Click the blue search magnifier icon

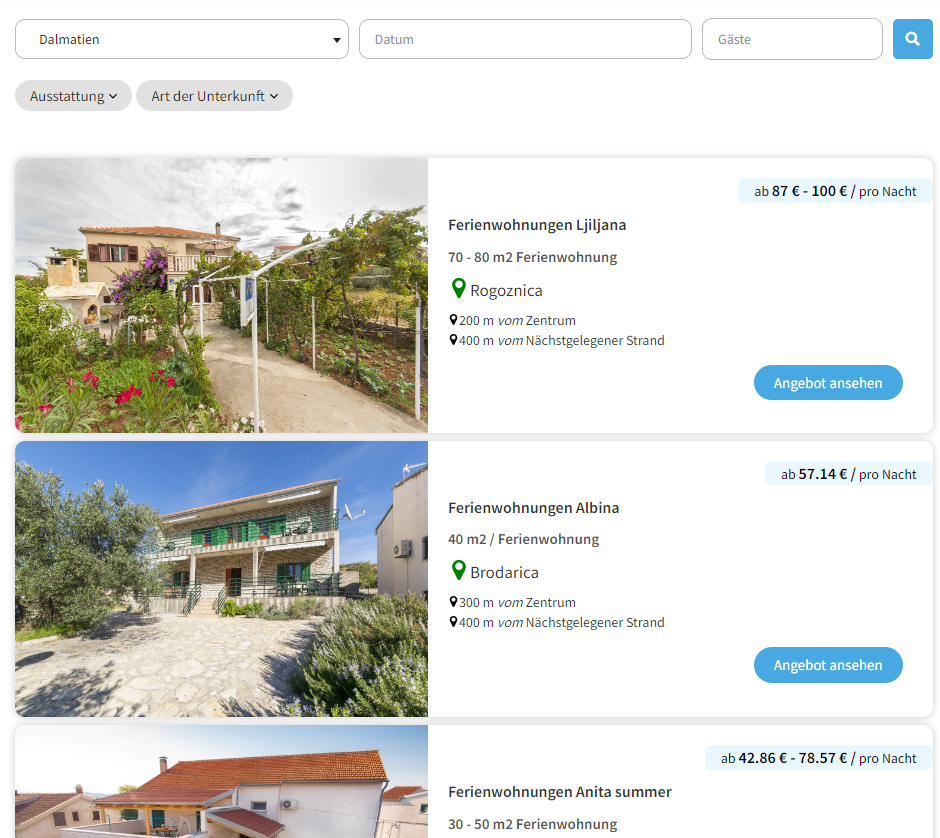click(911, 39)
